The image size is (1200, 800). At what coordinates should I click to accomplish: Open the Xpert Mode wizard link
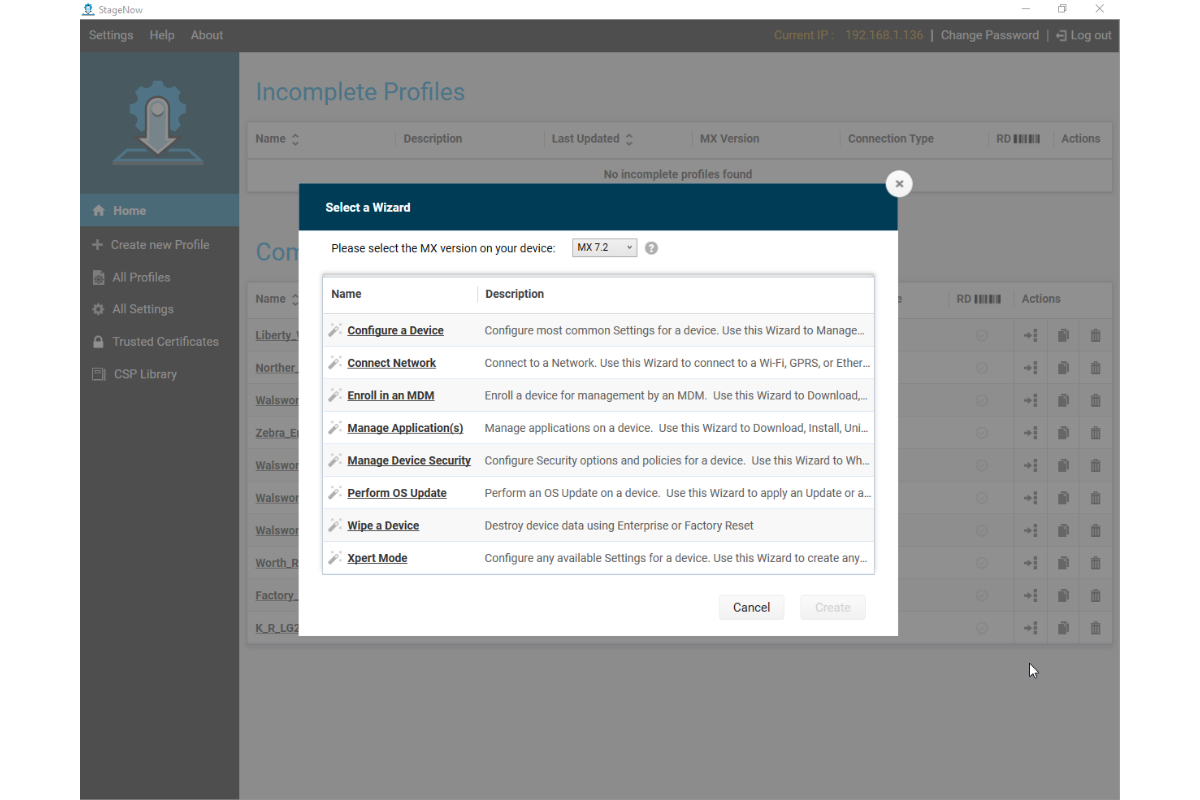376,557
